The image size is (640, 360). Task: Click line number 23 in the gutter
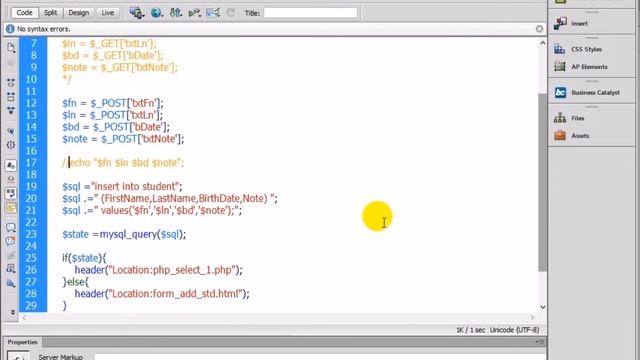(31, 234)
